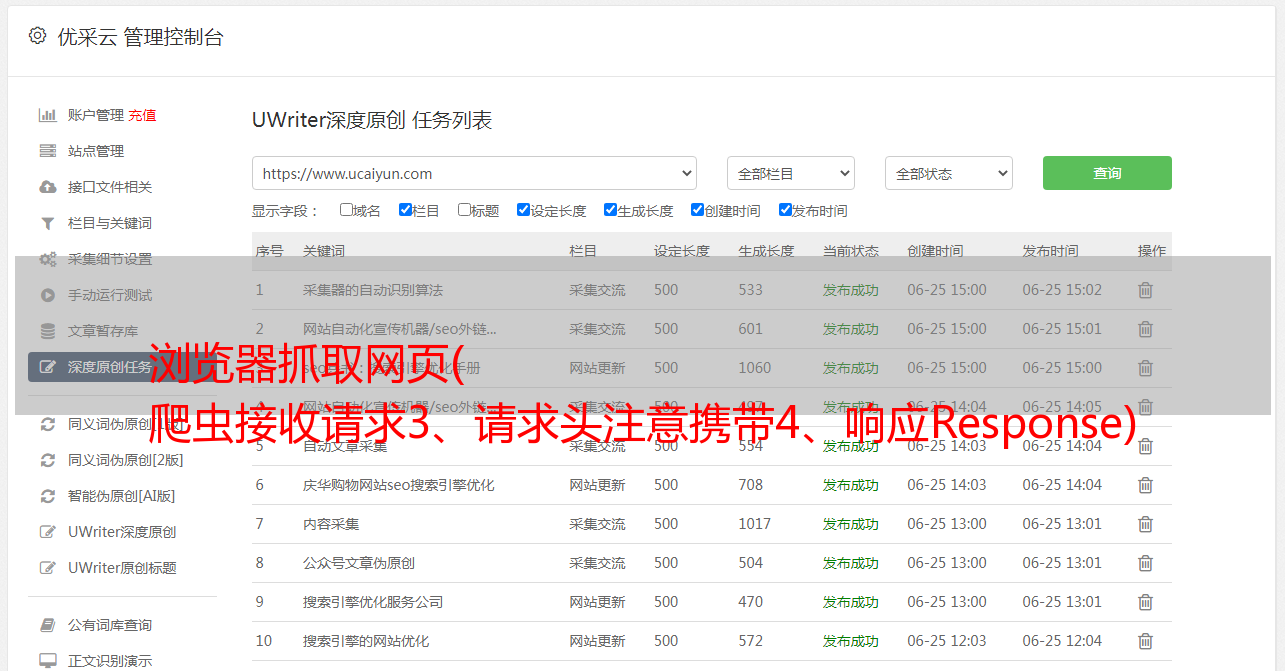
Task: Click publish time 06-25 12:04
Action: click(x=1062, y=641)
